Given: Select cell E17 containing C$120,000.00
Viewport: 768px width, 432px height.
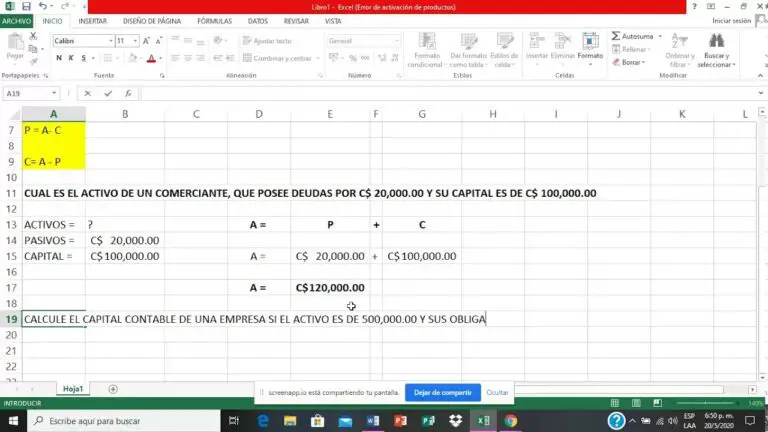Looking at the screenshot, I should pos(330,287).
